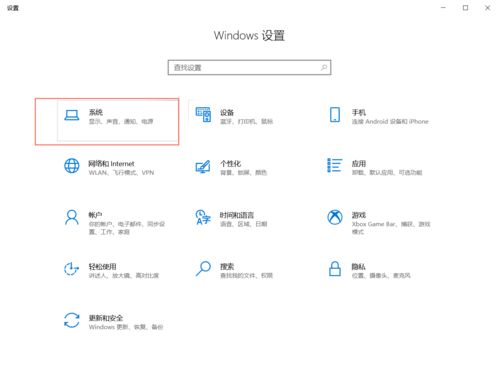
Task: Open Update & Security arrows icon
Action: 72,320
